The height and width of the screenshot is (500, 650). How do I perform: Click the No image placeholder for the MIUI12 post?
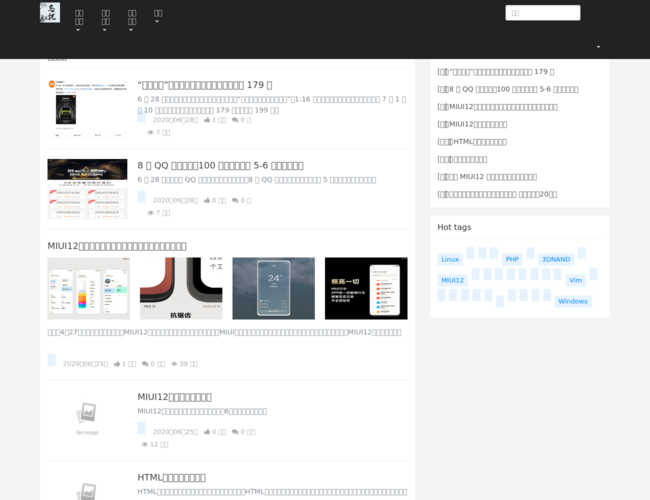tap(87, 417)
